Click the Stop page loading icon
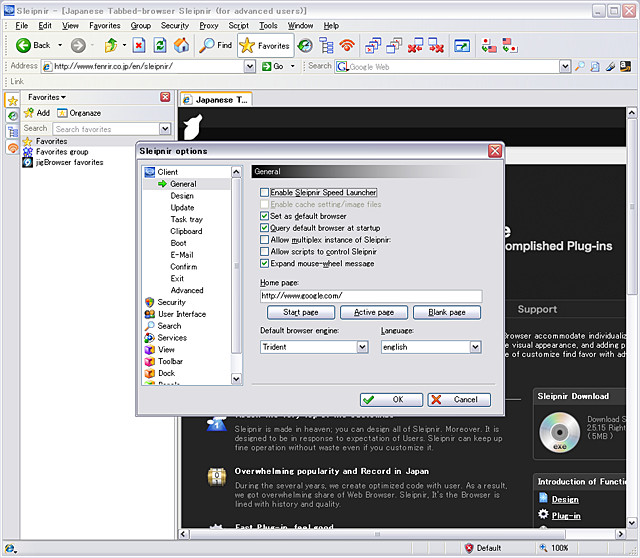 pyautogui.click(x=139, y=45)
